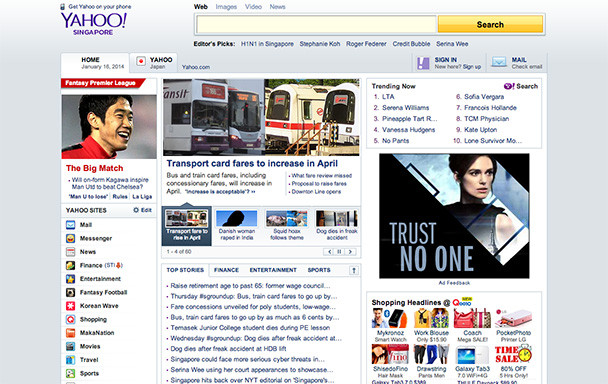Image resolution: width=608 pixels, height=384 pixels.
Task: Open the Temasek Junior College student story
Action: pos(250,328)
